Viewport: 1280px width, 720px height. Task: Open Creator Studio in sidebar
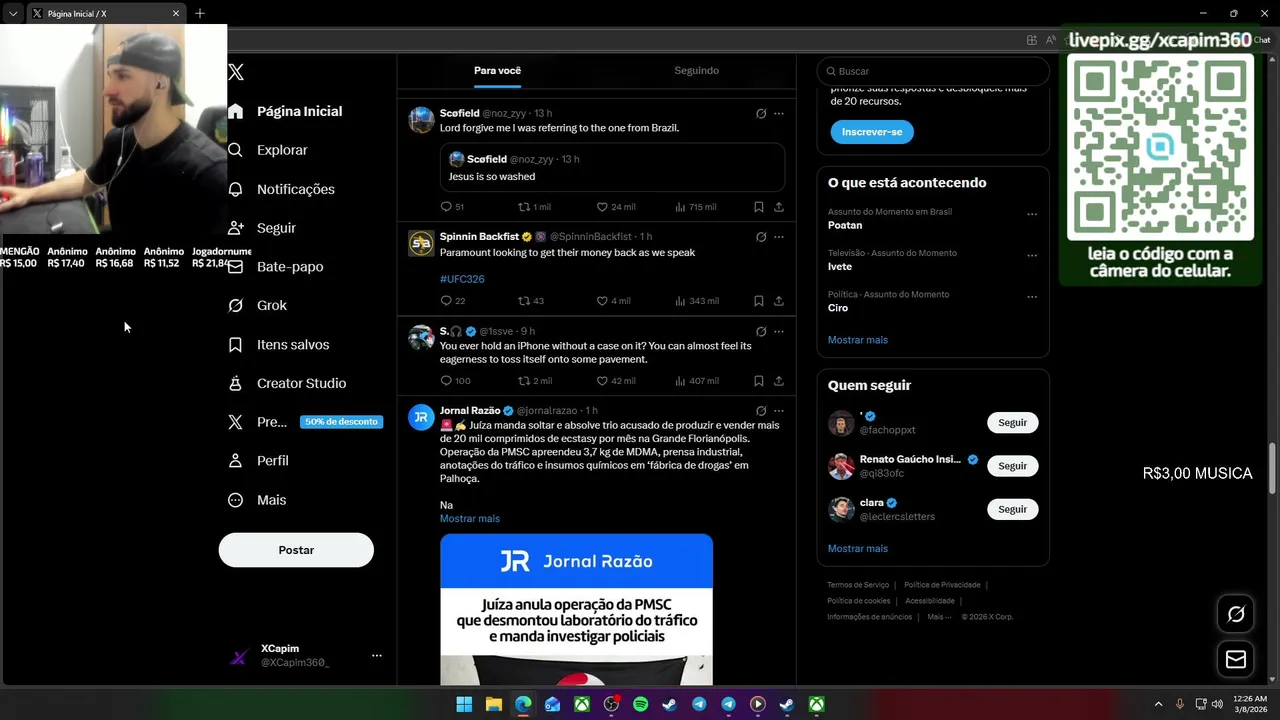pyautogui.click(x=287, y=383)
